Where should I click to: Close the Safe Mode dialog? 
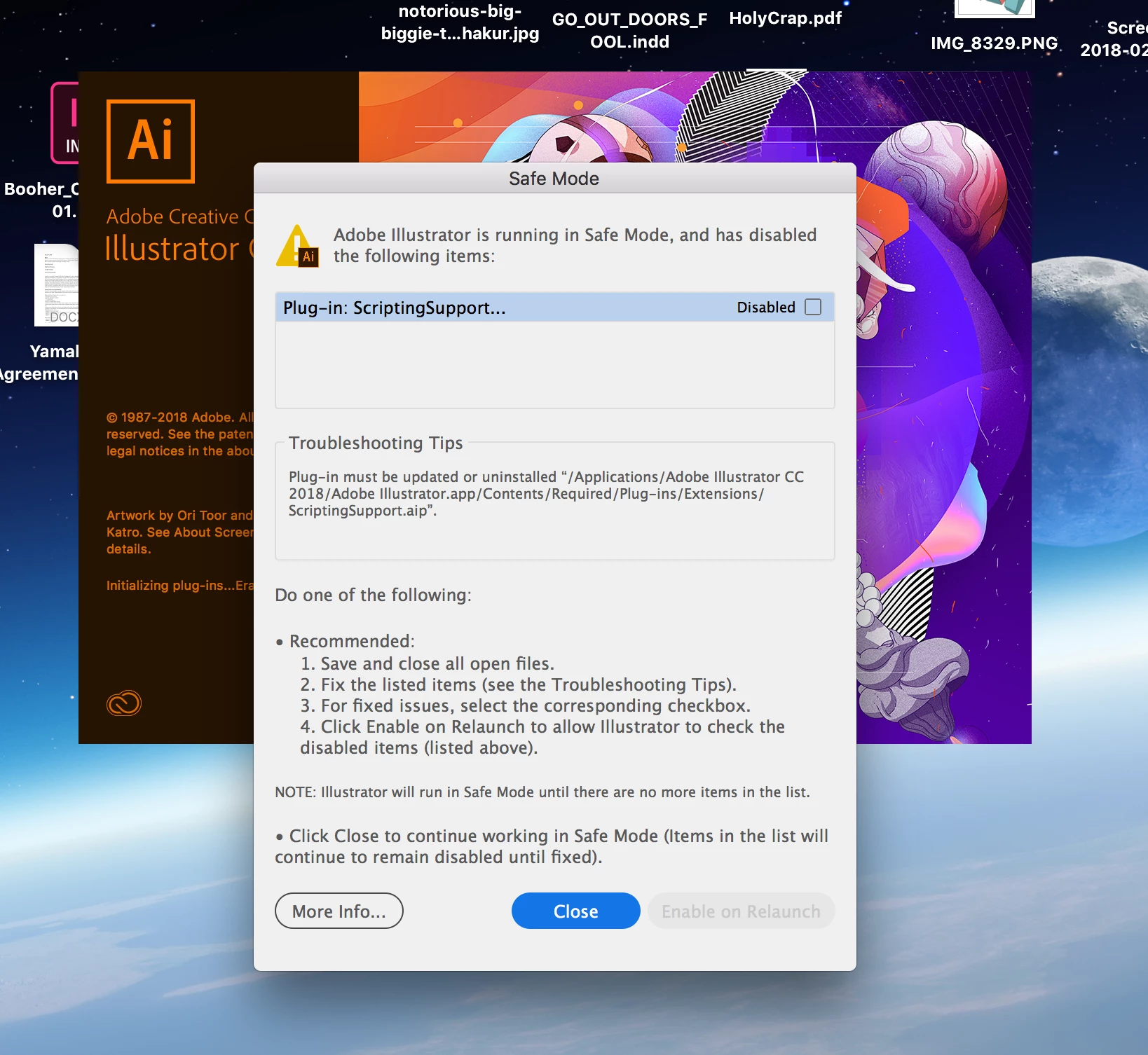click(576, 911)
